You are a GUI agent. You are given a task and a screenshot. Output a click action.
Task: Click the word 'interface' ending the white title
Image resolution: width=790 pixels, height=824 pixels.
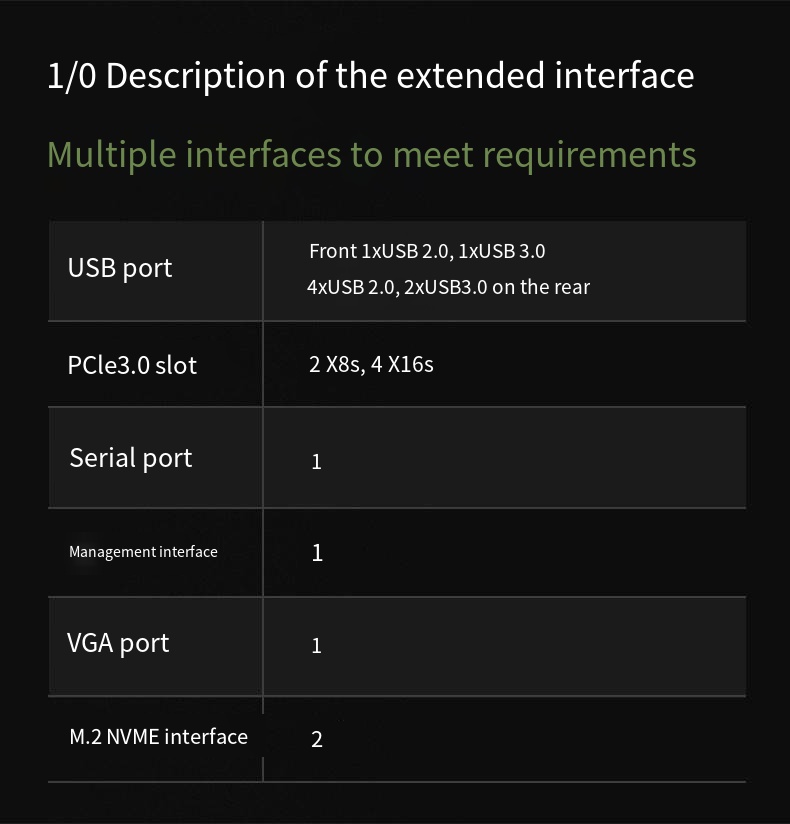click(624, 75)
